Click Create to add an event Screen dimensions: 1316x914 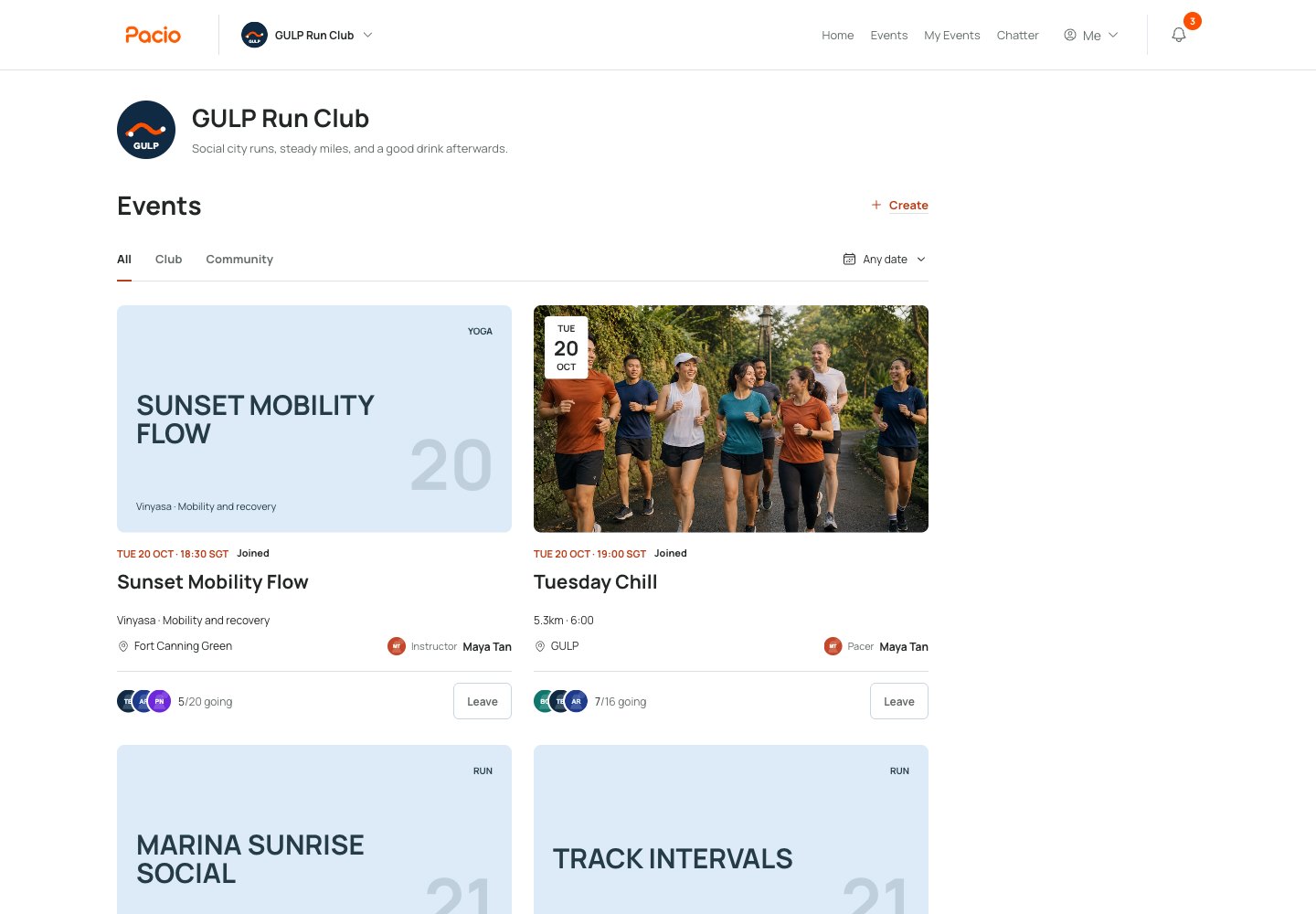[900, 205]
